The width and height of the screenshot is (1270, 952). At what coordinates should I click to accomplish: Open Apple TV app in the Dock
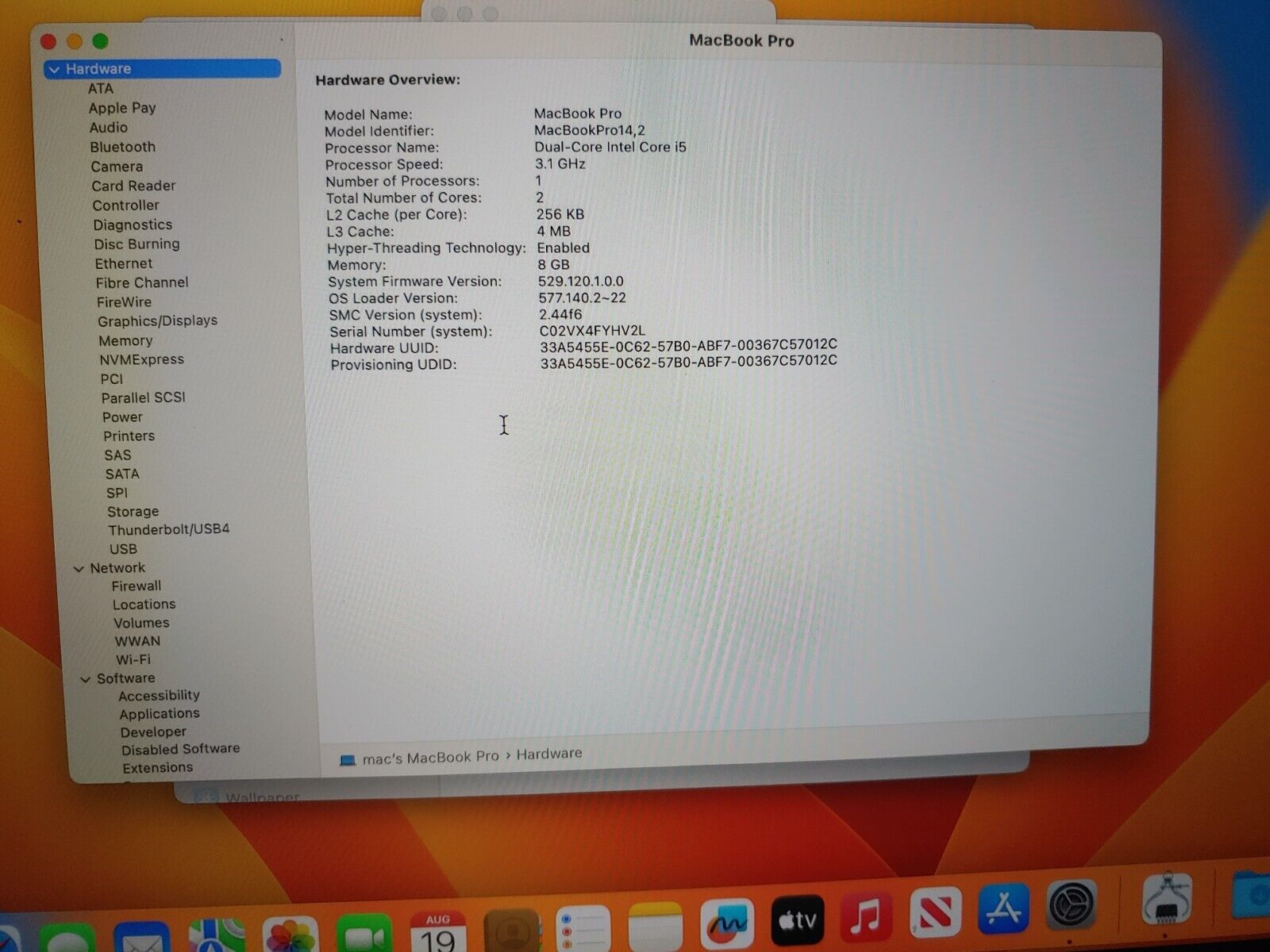tap(797, 919)
